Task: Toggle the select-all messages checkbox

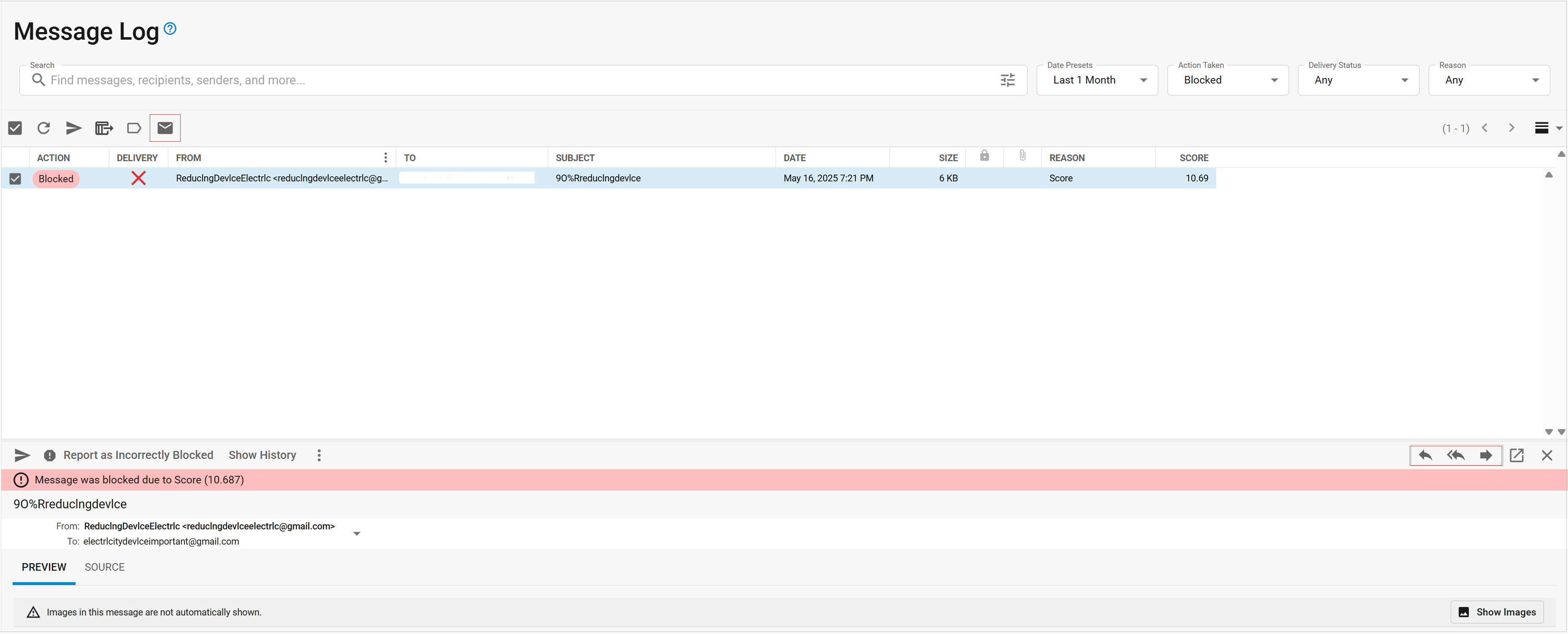Action: point(15,128)
